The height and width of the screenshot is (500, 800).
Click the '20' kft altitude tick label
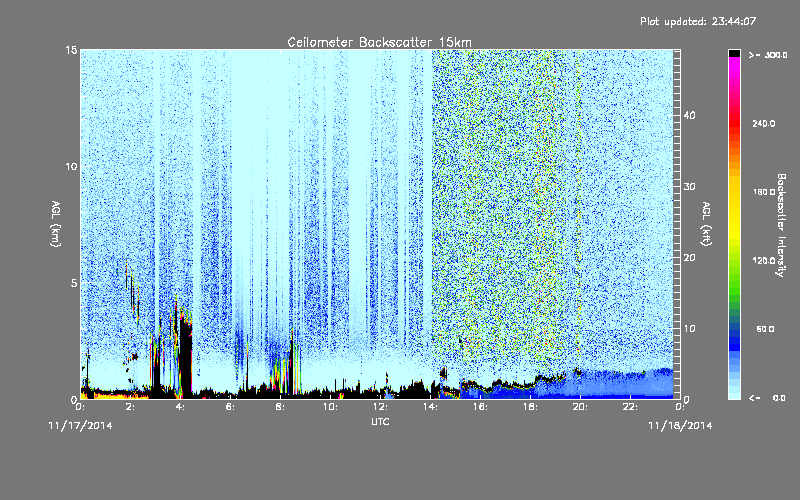click(689, 258)
